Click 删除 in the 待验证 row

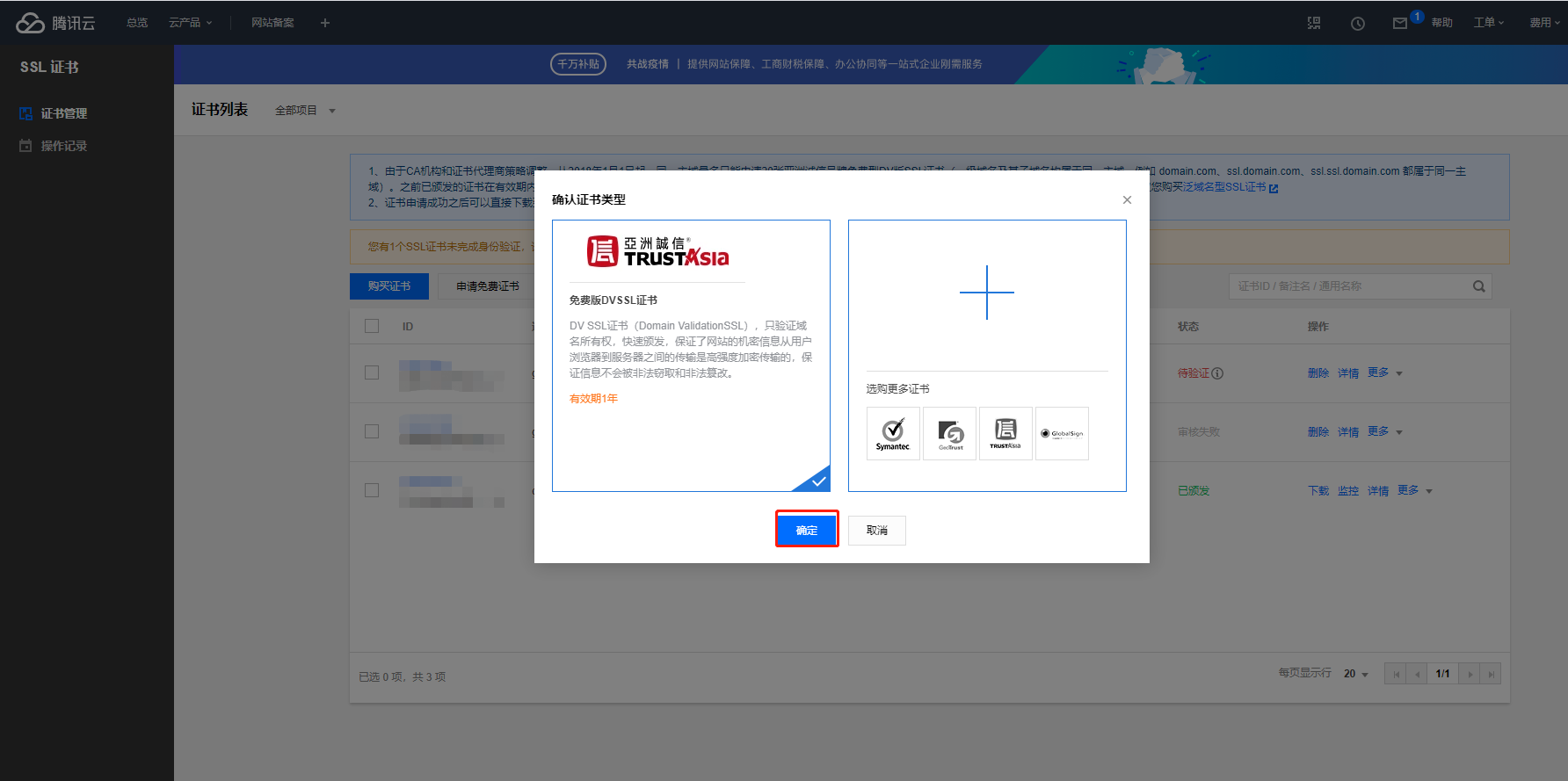click(1318, 373)
